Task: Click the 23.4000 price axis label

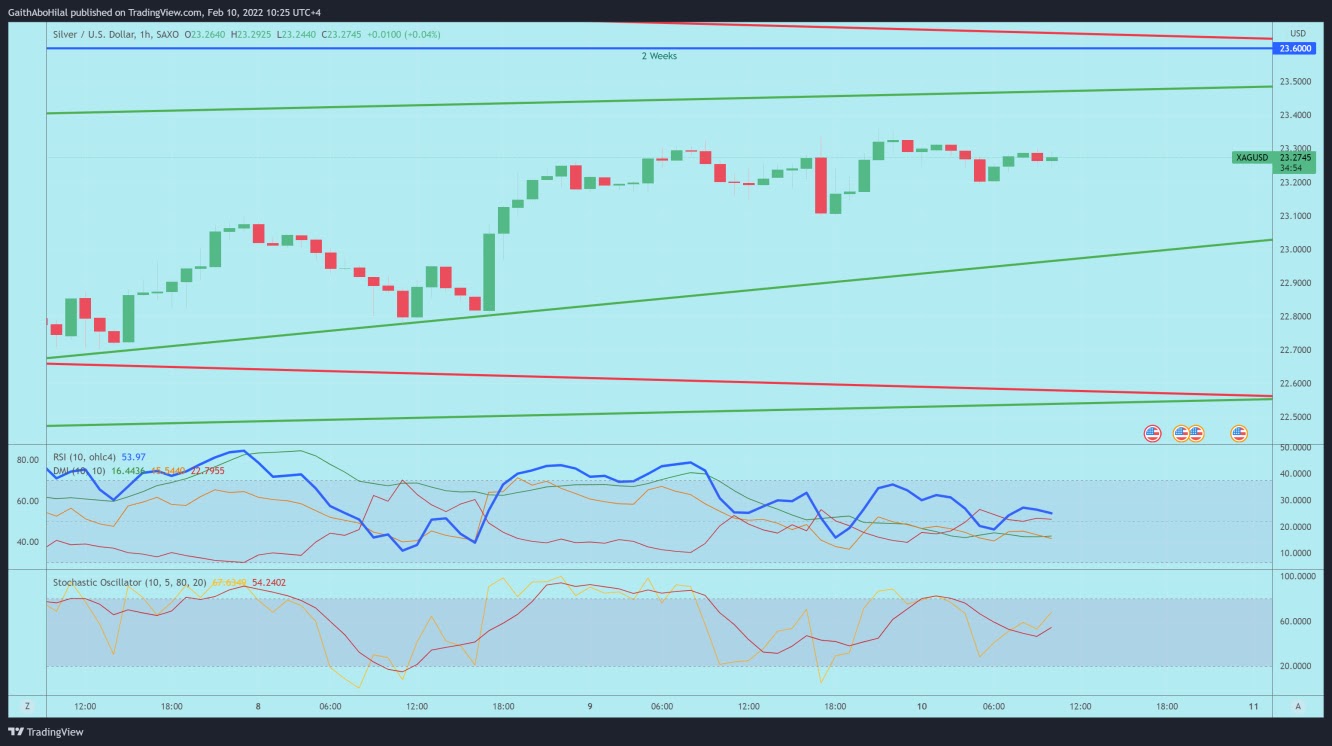Action: click(x=1296, y=116)
